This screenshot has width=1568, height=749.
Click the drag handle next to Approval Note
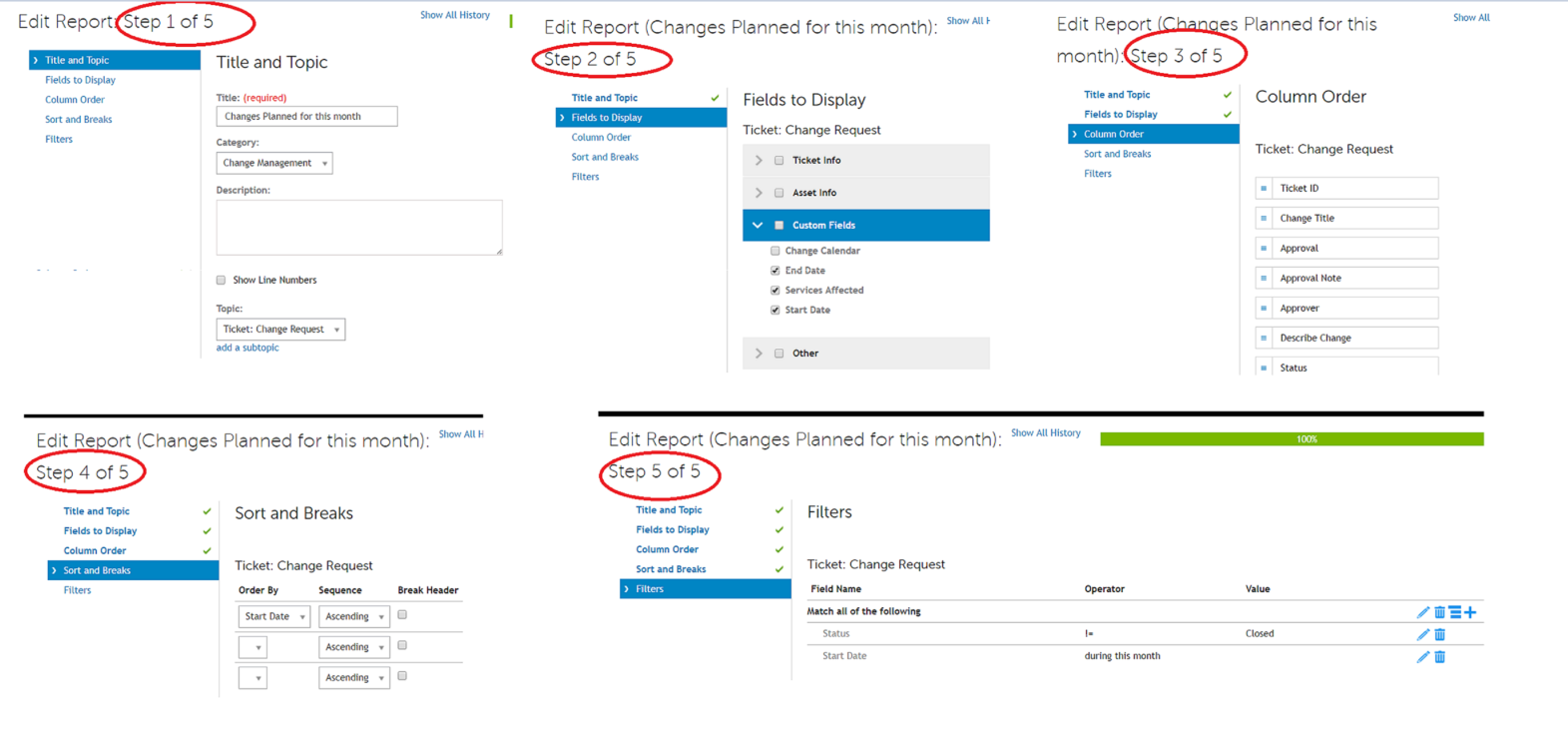(1264, 278)
